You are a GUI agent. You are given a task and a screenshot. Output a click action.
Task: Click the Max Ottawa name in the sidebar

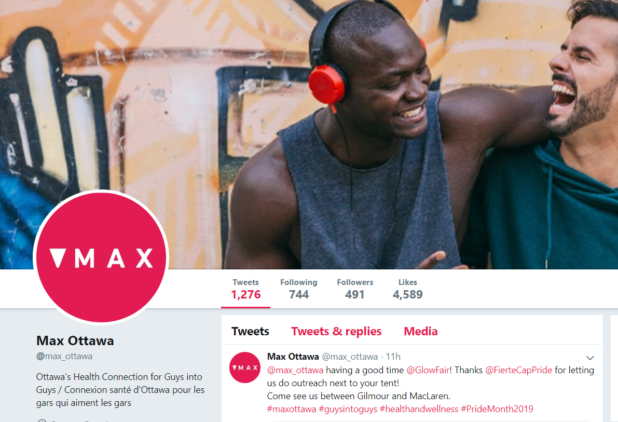(75, 340)
